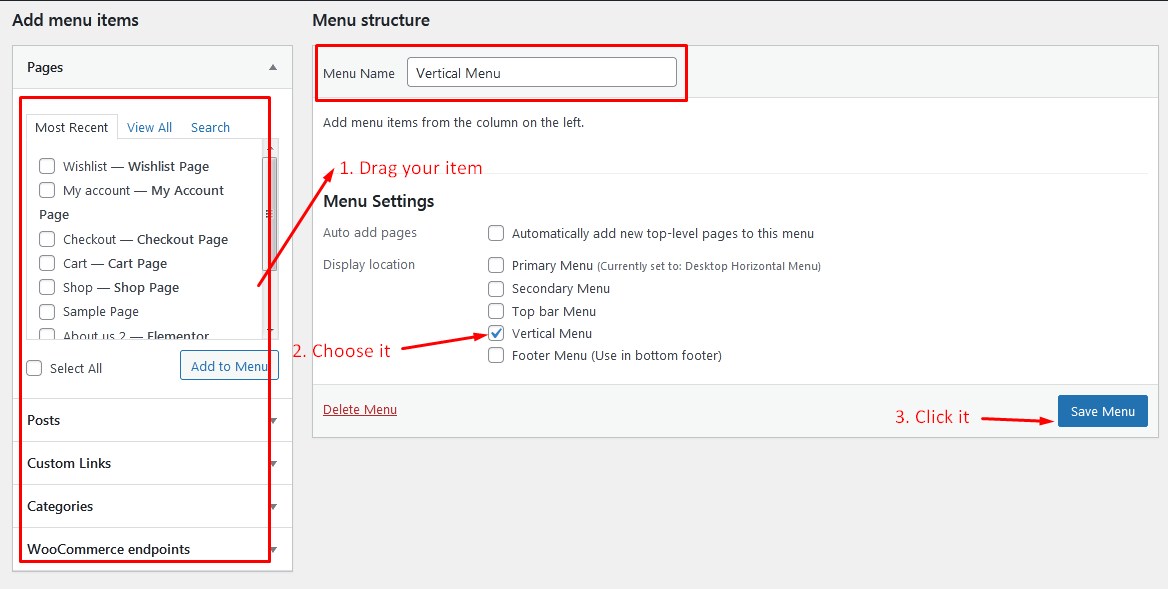Viewport: 1168px width, 589px height.
Task: Check Footer Menu display location
Action: 496,355
